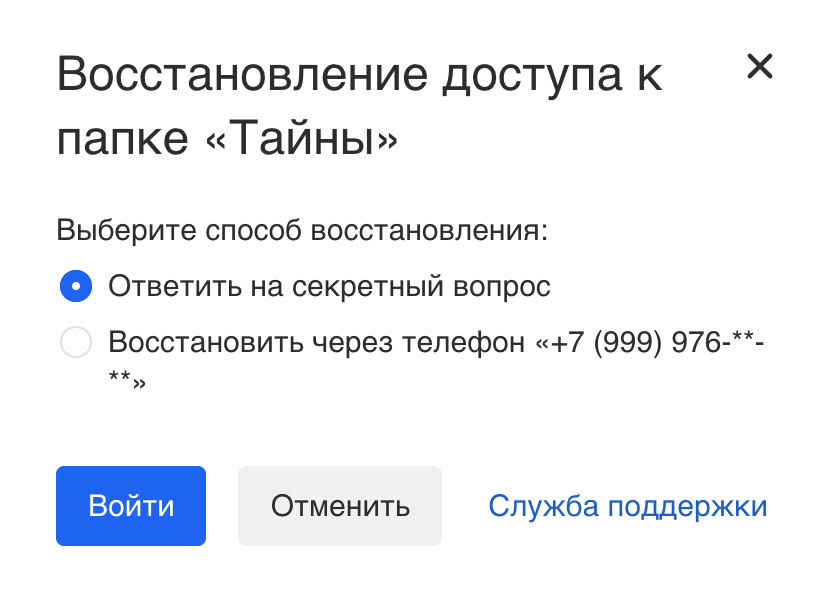Cancel folder access recovery with «Отменить»
The width and height of the screenshot is (822, 600).
pyautogui.click(x=340, y=506)
